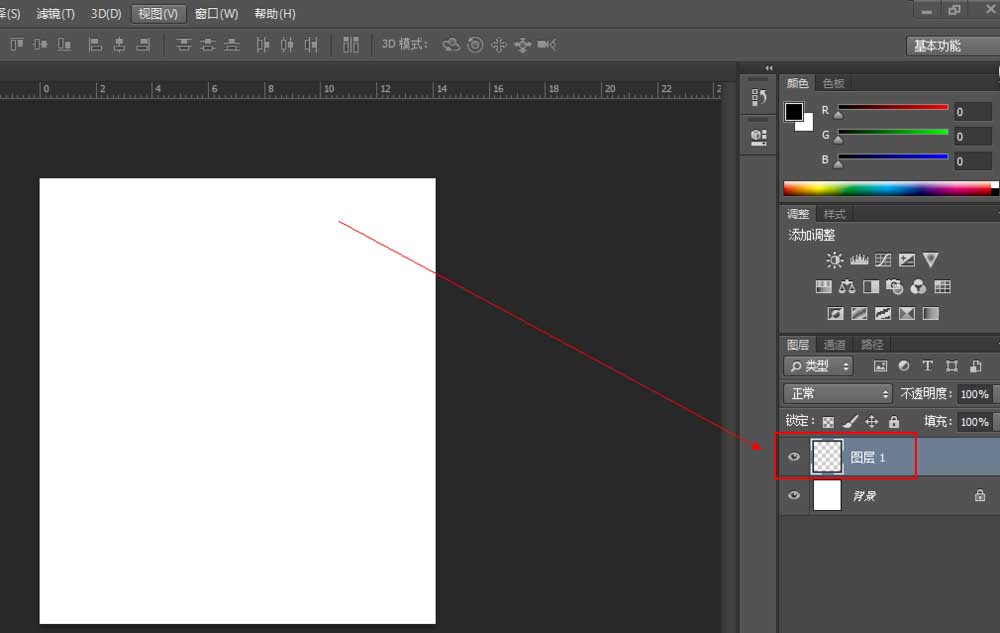
Task: Open the 视图(V) menu
Action: point(158,14)
